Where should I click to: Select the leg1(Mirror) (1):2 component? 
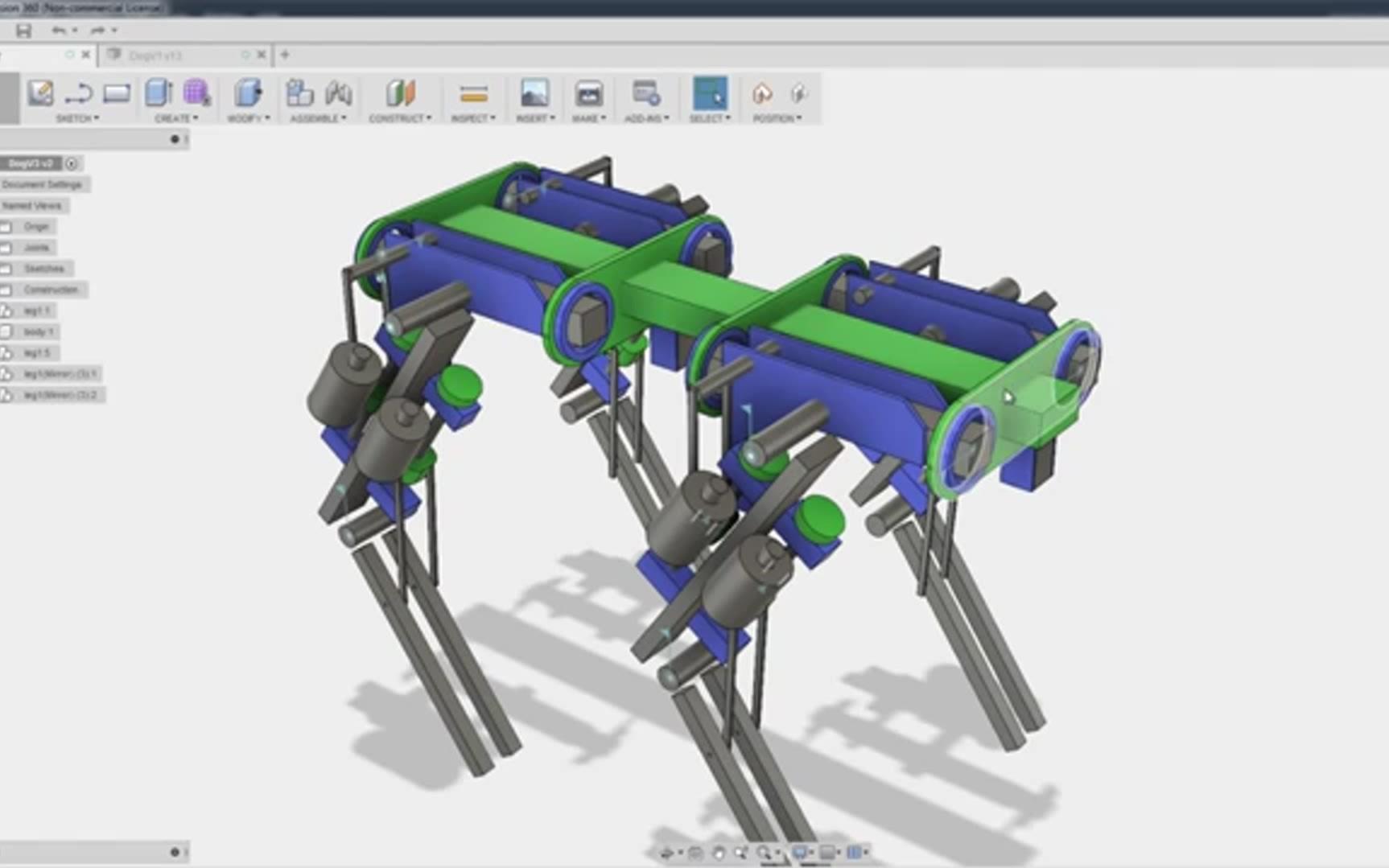[x=60, y=395]
